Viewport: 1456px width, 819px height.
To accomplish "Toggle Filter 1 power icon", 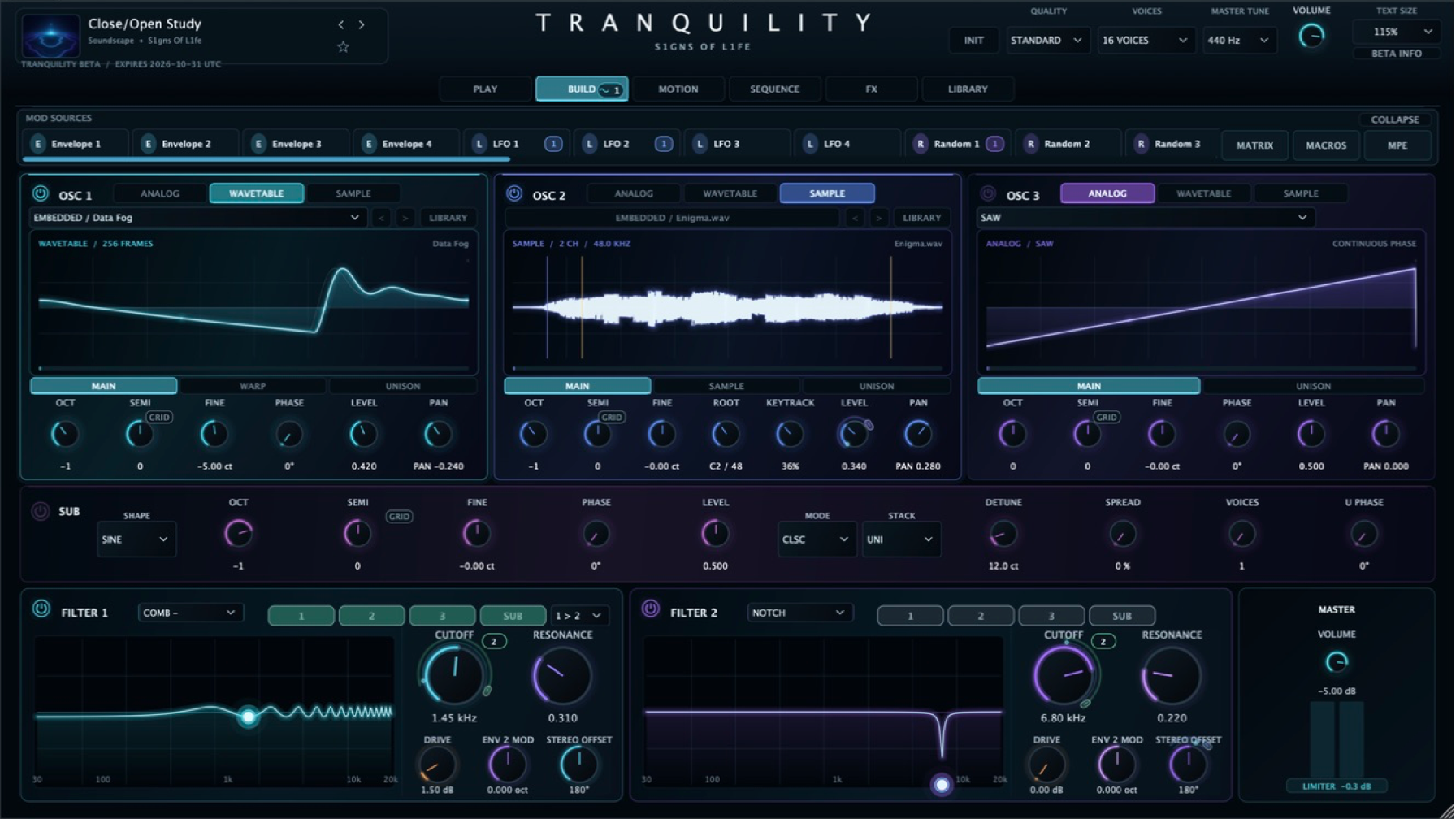I will tap(41, 609).
